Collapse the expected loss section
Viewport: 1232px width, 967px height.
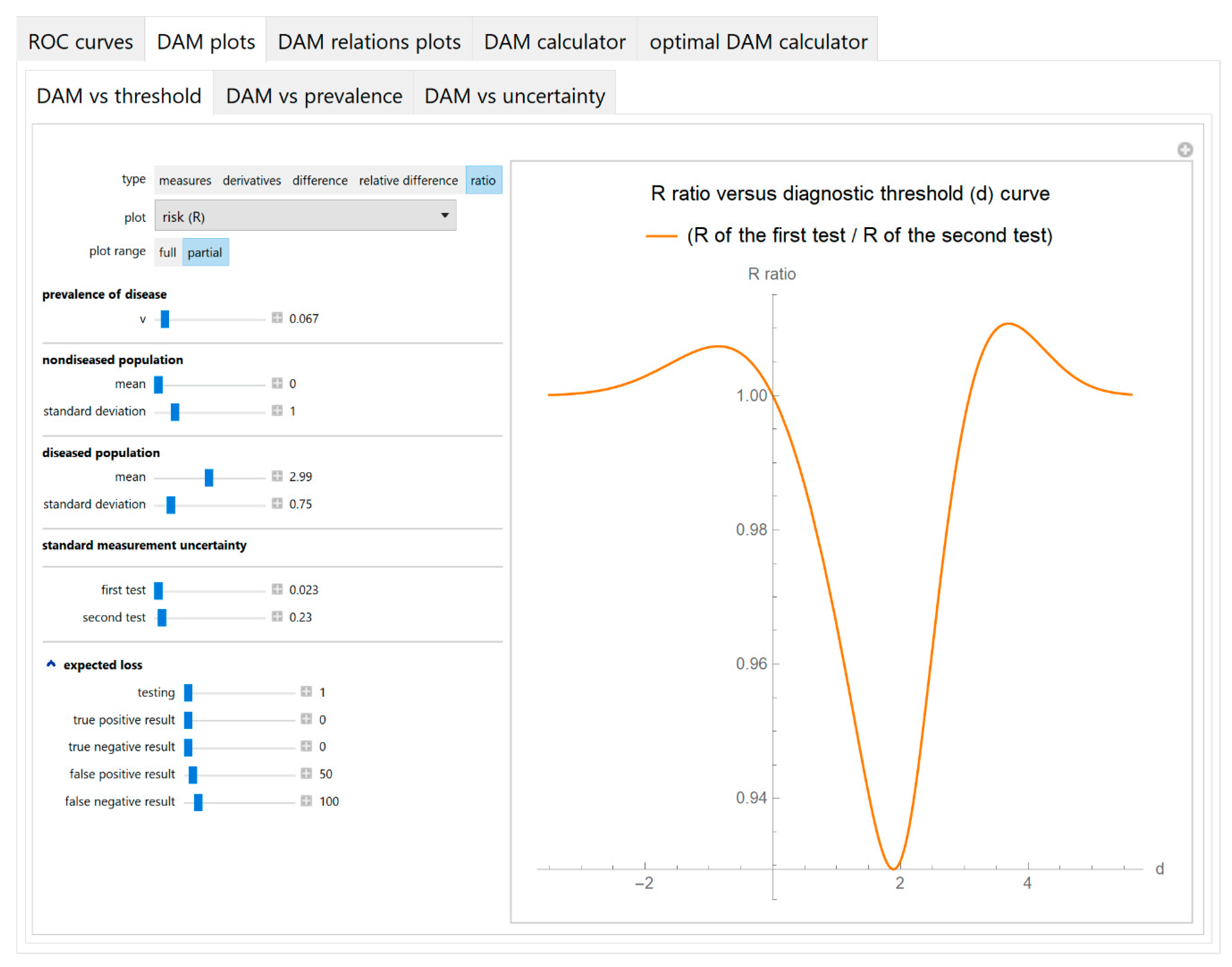[x=51, y=664]
